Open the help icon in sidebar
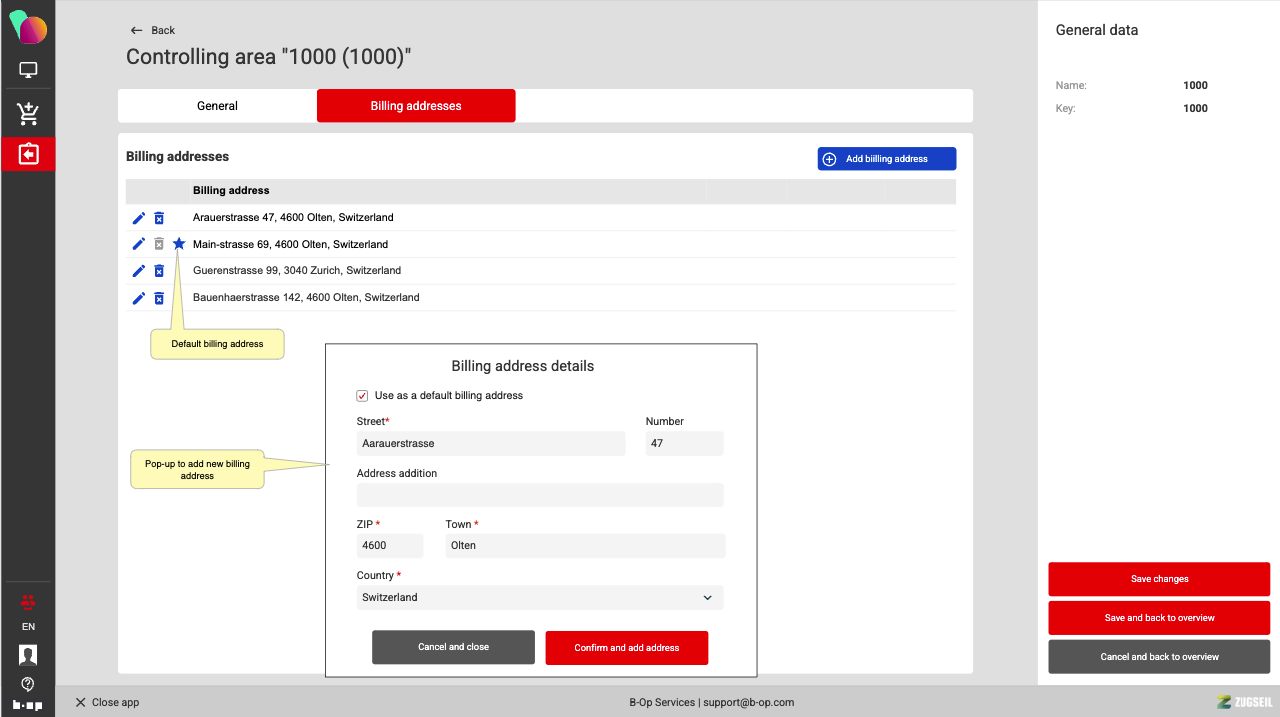1280x717 pixels. pos(28,684)
